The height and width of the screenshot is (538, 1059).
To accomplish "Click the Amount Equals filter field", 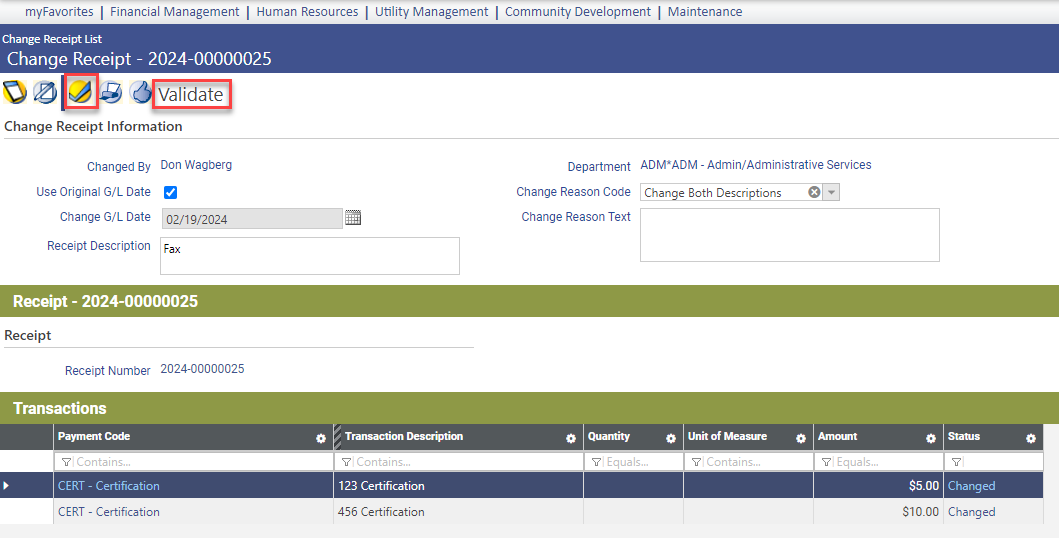I will (879, 462).
